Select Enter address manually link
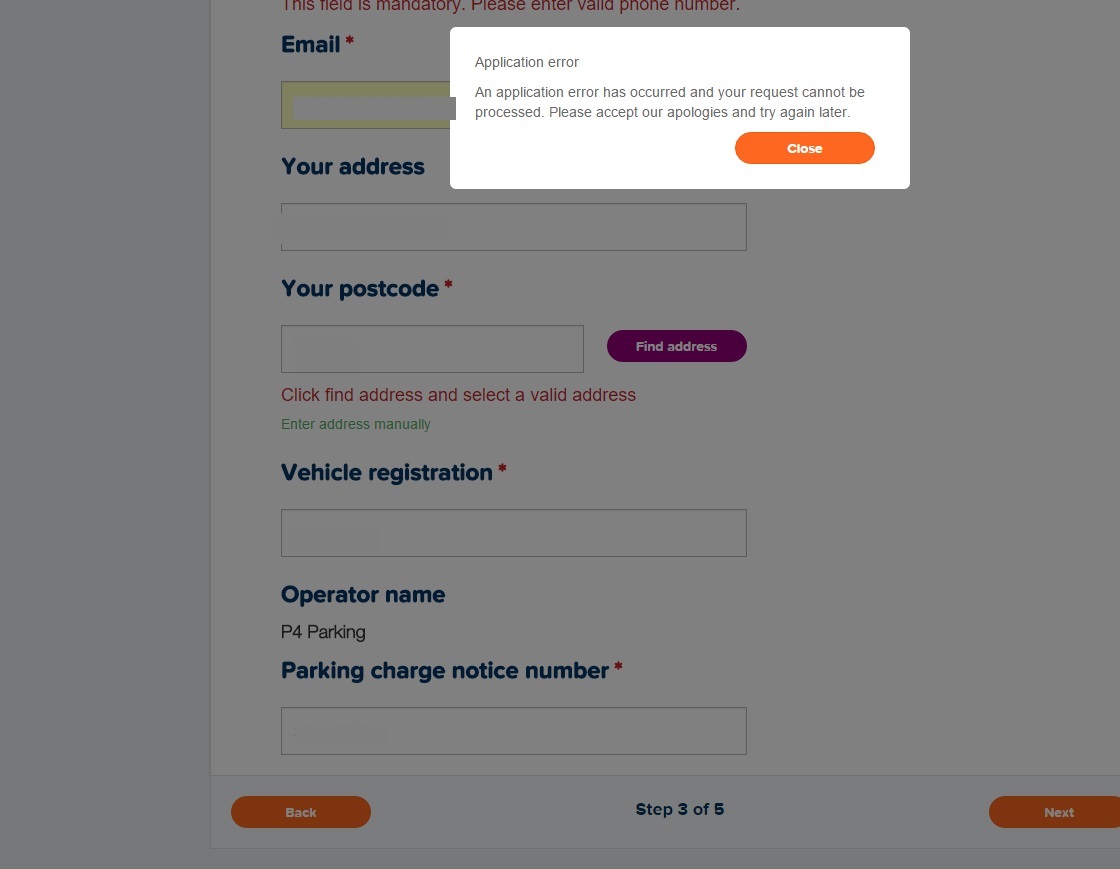 [x=356, y=424]
